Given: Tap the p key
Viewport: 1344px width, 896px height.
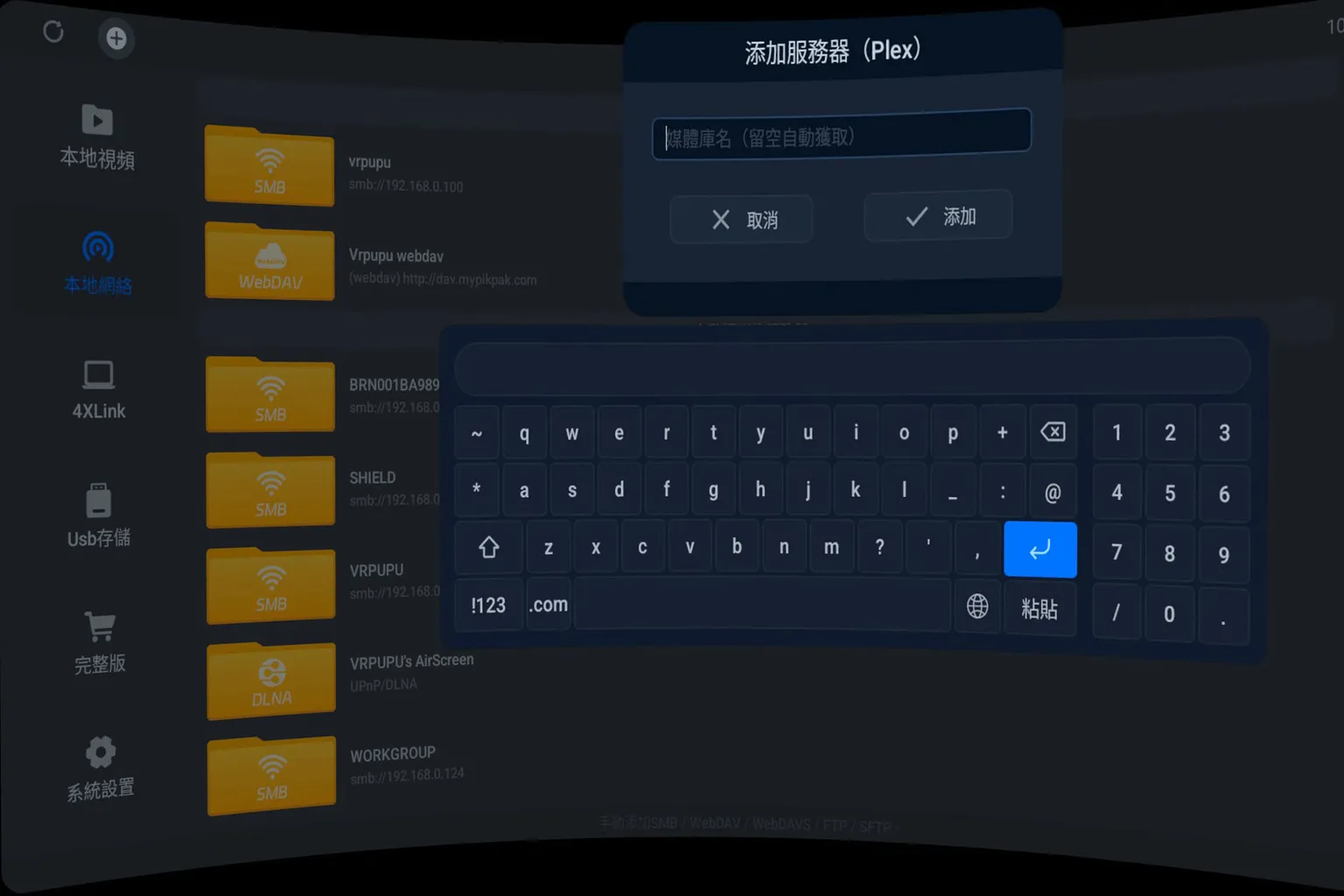Looking at the screenshot, I should (953, 432).
